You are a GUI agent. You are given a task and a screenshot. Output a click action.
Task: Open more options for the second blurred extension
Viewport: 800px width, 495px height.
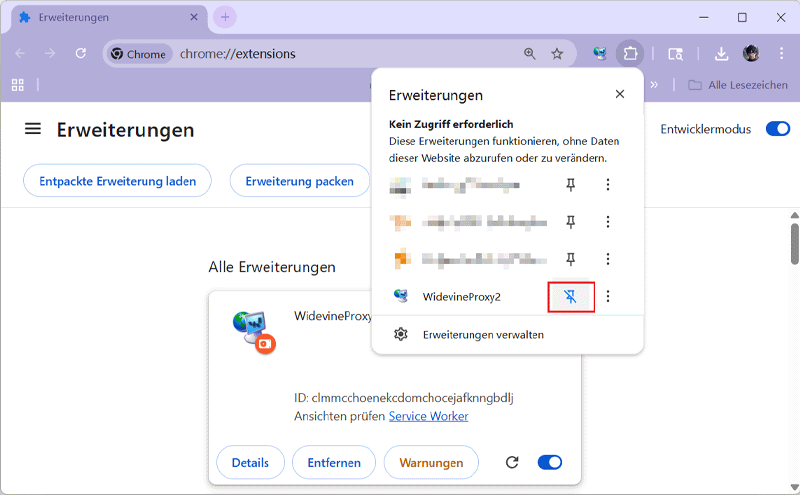(608, 222)
